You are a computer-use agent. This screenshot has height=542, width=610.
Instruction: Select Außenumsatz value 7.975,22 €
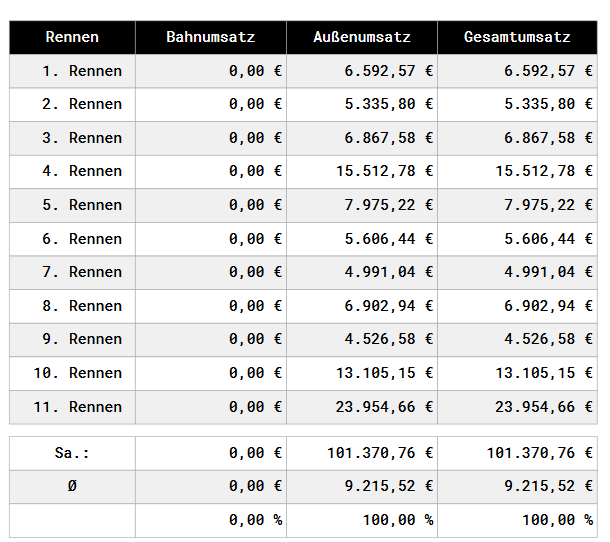(389, 205)
